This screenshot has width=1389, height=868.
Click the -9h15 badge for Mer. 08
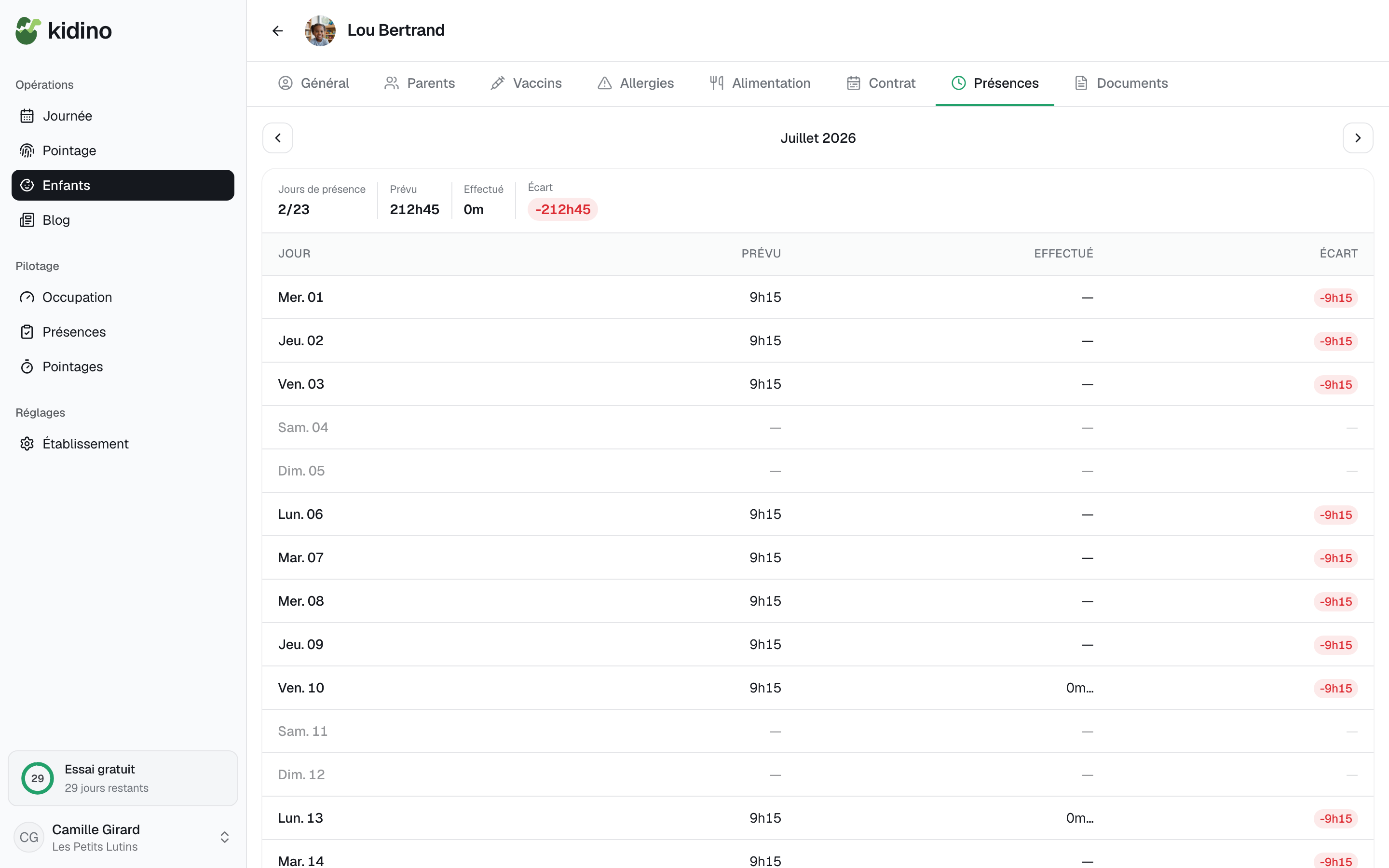click(x=1335, y=602)
